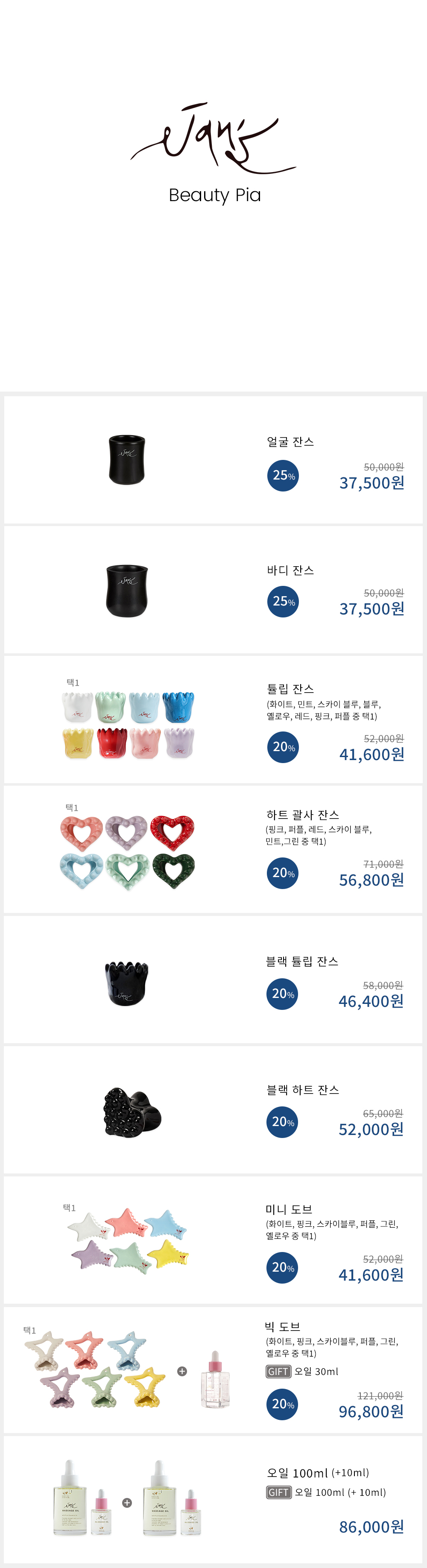Click the 20% badge for 하트 괄사 잔스
This screenshot has height=1568, width=427.
point(283,873)
